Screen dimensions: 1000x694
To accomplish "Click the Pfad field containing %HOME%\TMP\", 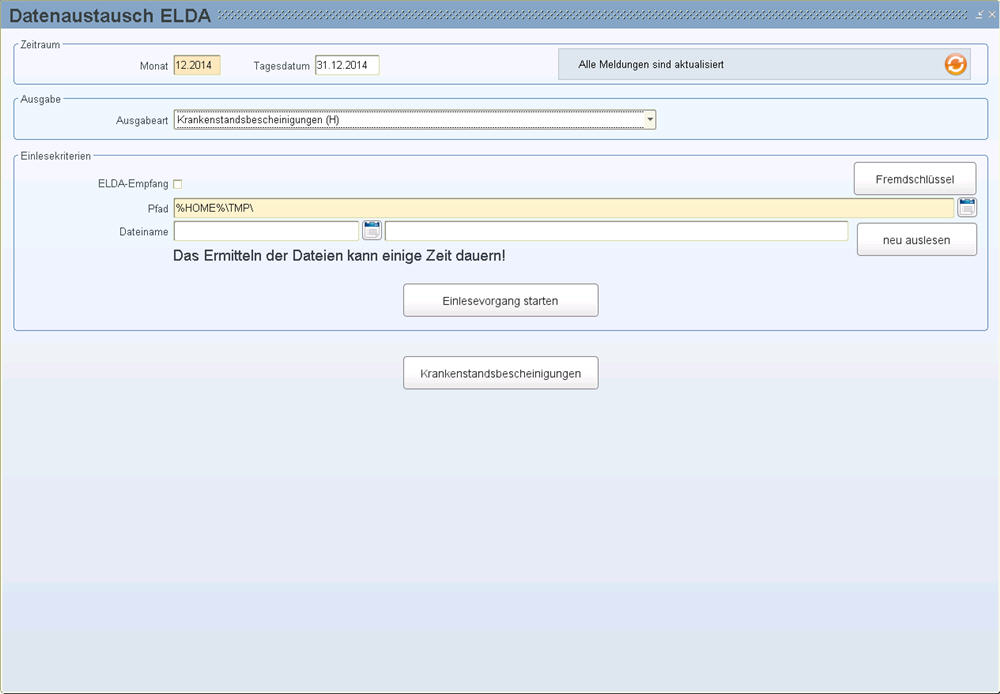I will [x=564, y=208].
